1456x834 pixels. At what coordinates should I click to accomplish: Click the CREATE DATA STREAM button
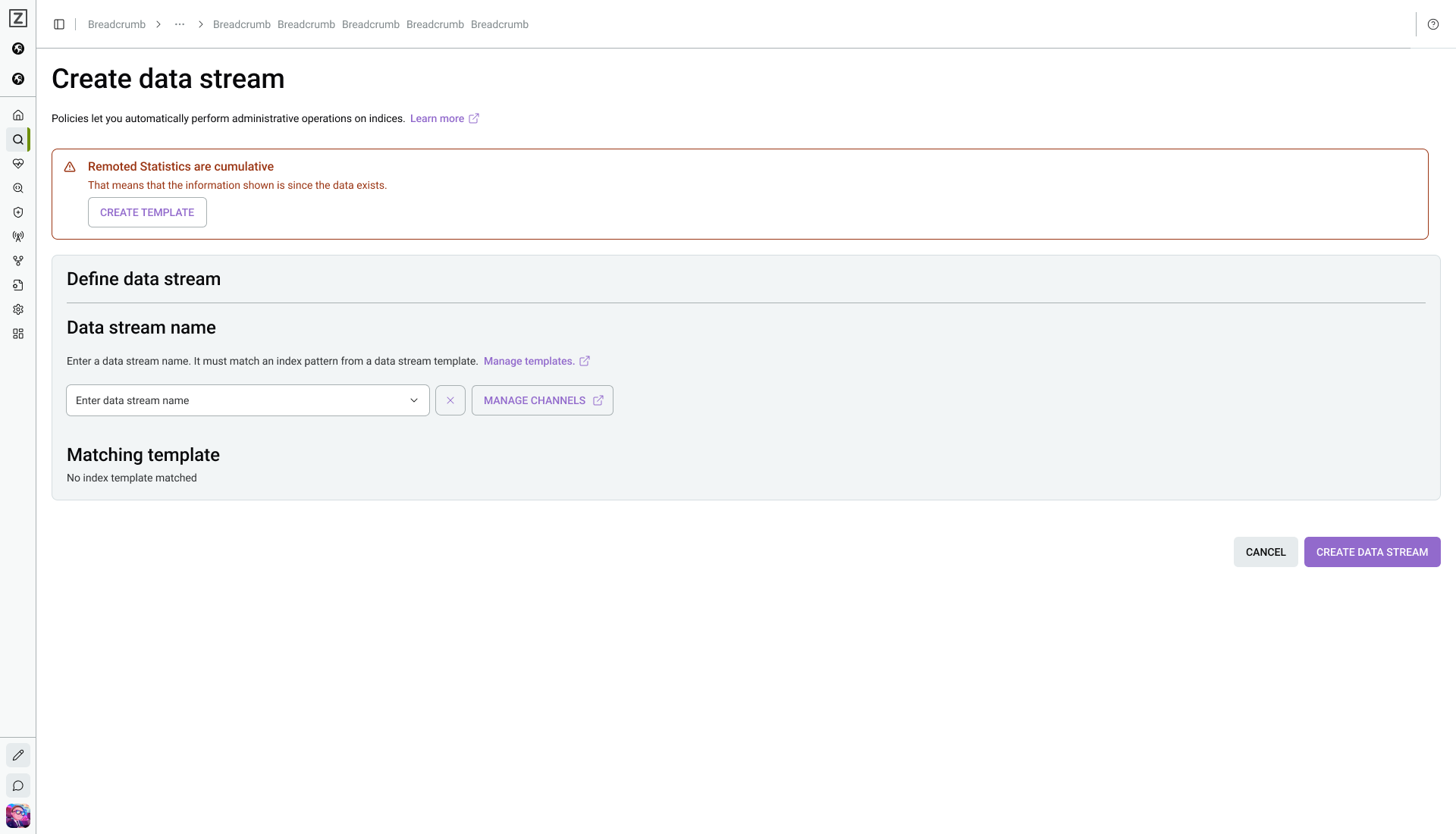click(x=1372, y=552)
